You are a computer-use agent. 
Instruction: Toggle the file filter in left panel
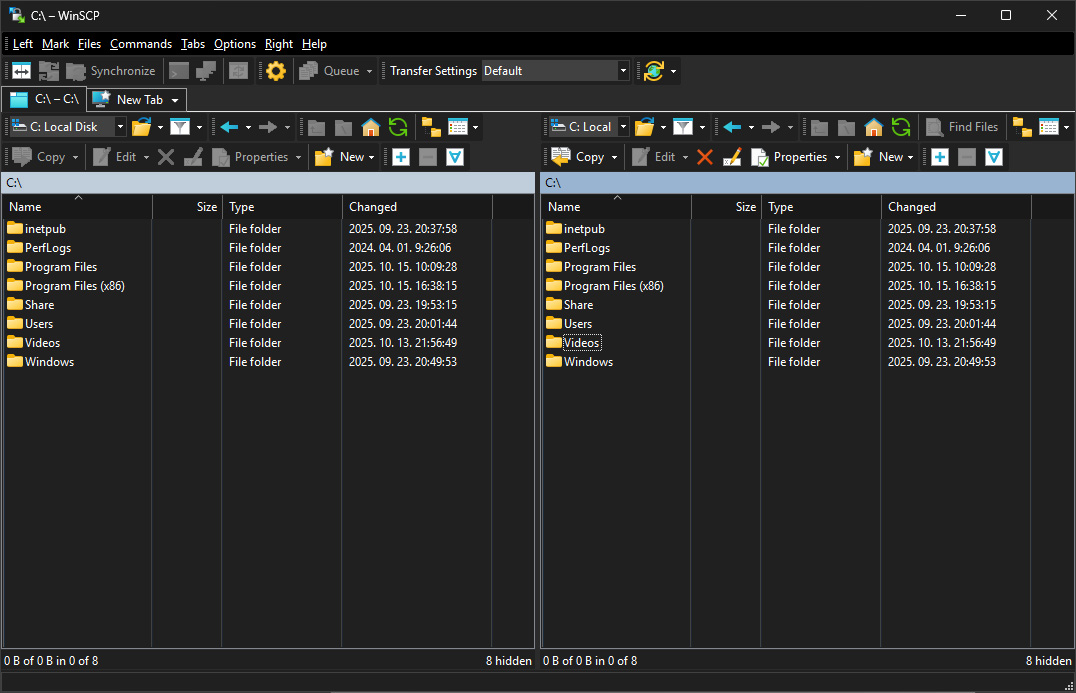point(179,127)
